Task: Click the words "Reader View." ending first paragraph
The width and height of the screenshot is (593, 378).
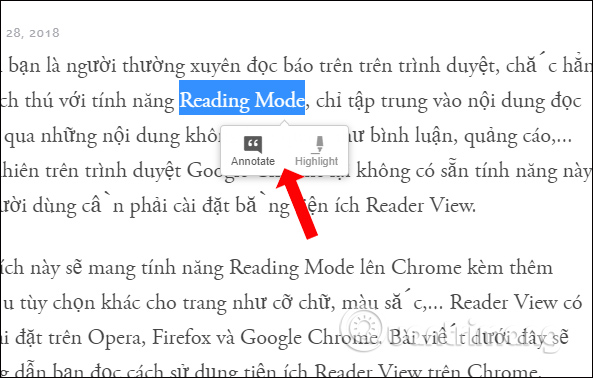Action: tap(421, 206)
